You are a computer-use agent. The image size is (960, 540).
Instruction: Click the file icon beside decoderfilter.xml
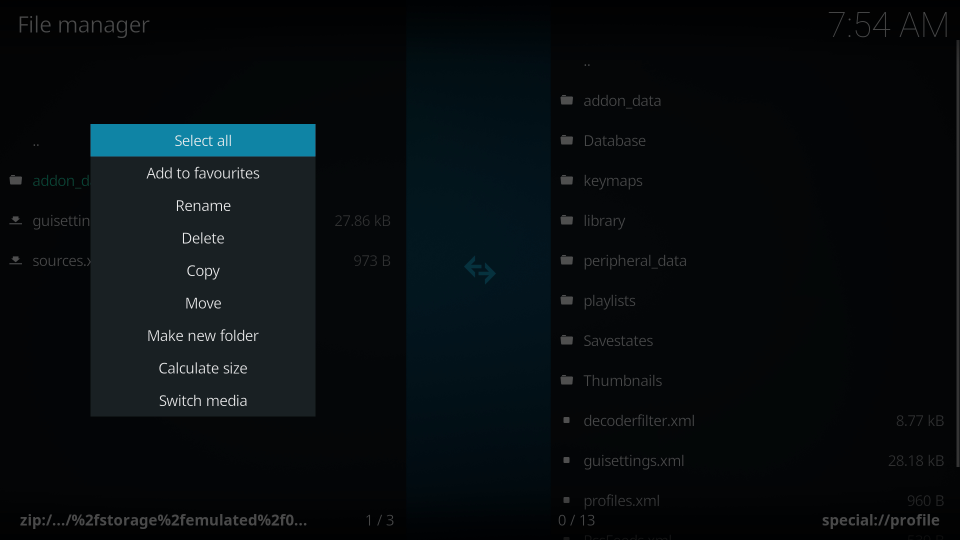click(567, 421)
